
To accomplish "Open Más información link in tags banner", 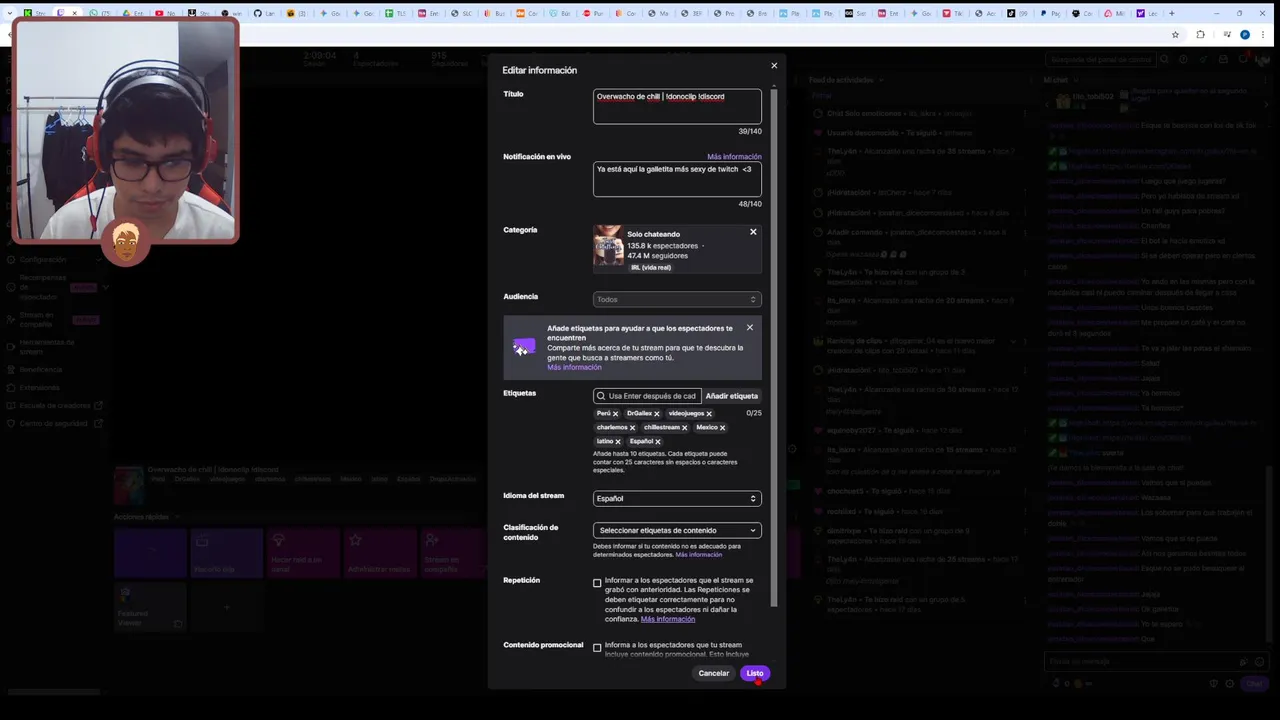I will (574, 367).
